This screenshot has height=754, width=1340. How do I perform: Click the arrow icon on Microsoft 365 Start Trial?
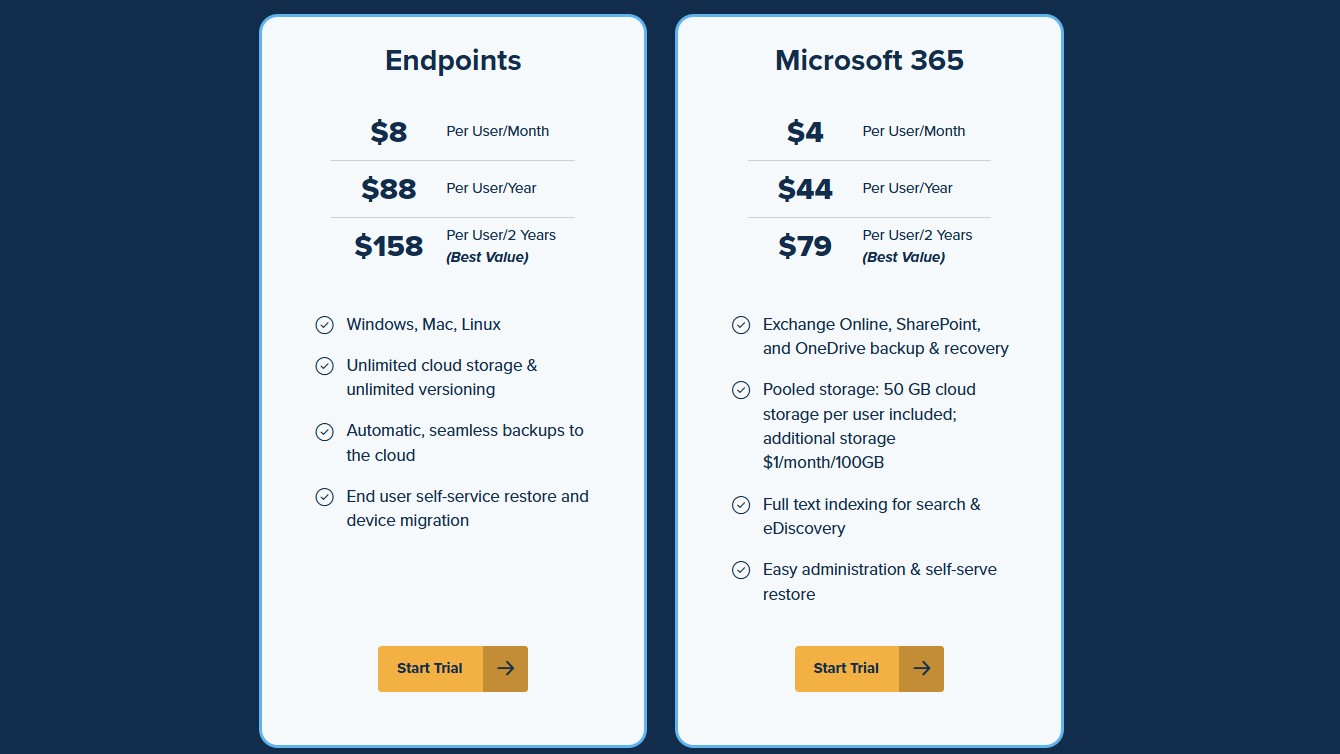click(921, 668)
